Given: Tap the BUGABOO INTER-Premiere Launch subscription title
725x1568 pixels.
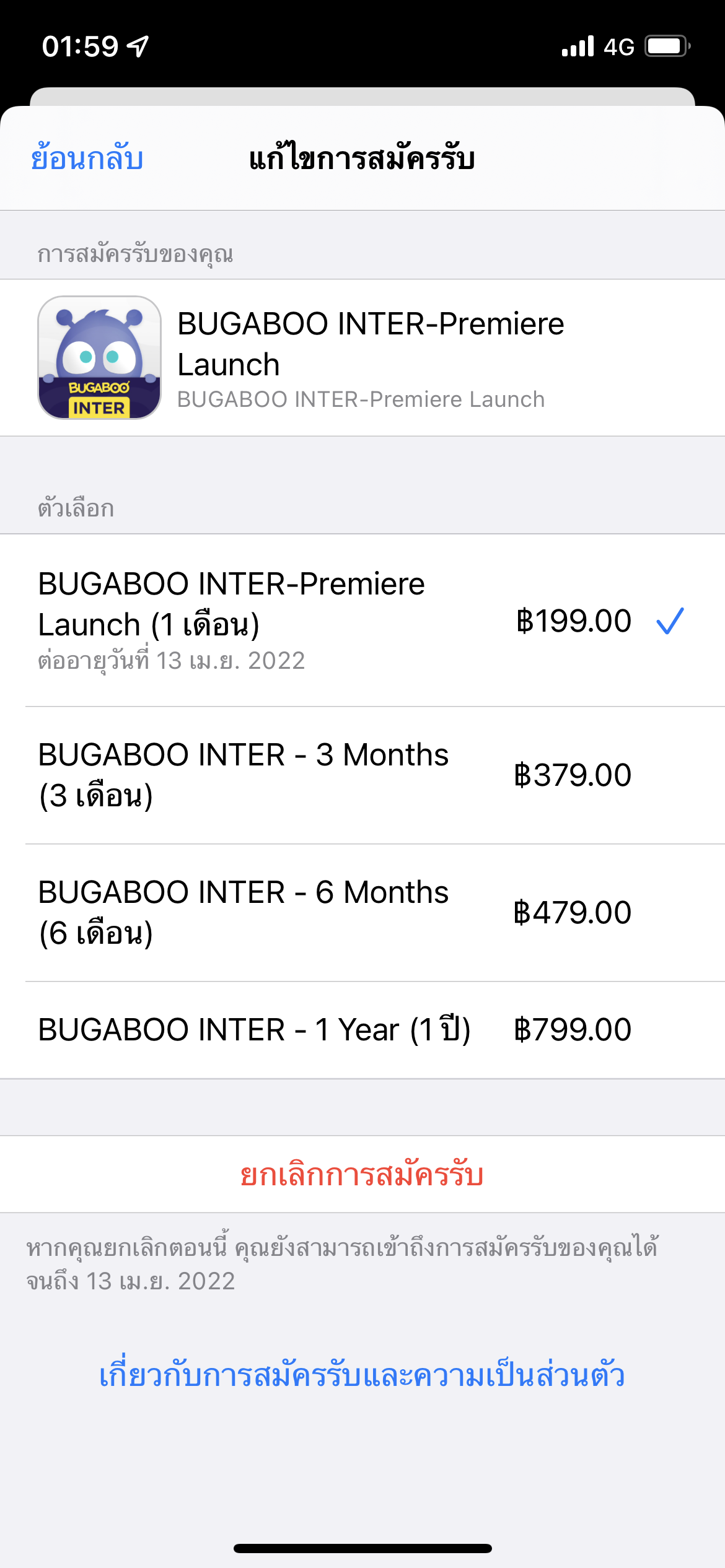Looking at the screenshot, I should 371,344.
